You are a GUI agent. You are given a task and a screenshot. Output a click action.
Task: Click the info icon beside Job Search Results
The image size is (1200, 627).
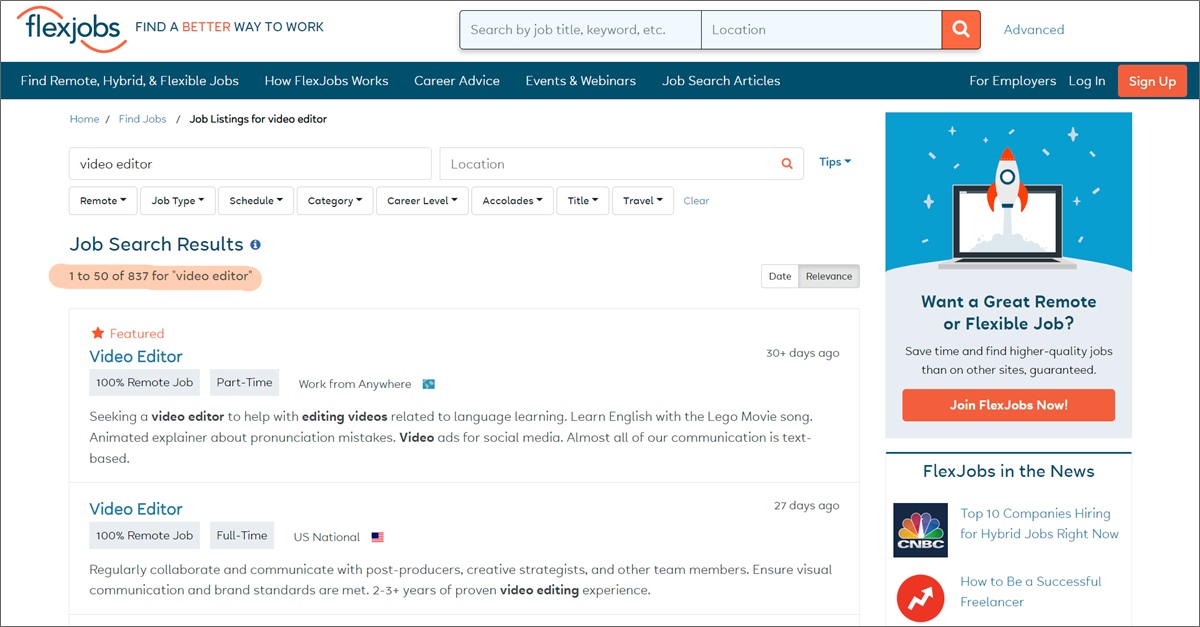click(x=255, y=245)
